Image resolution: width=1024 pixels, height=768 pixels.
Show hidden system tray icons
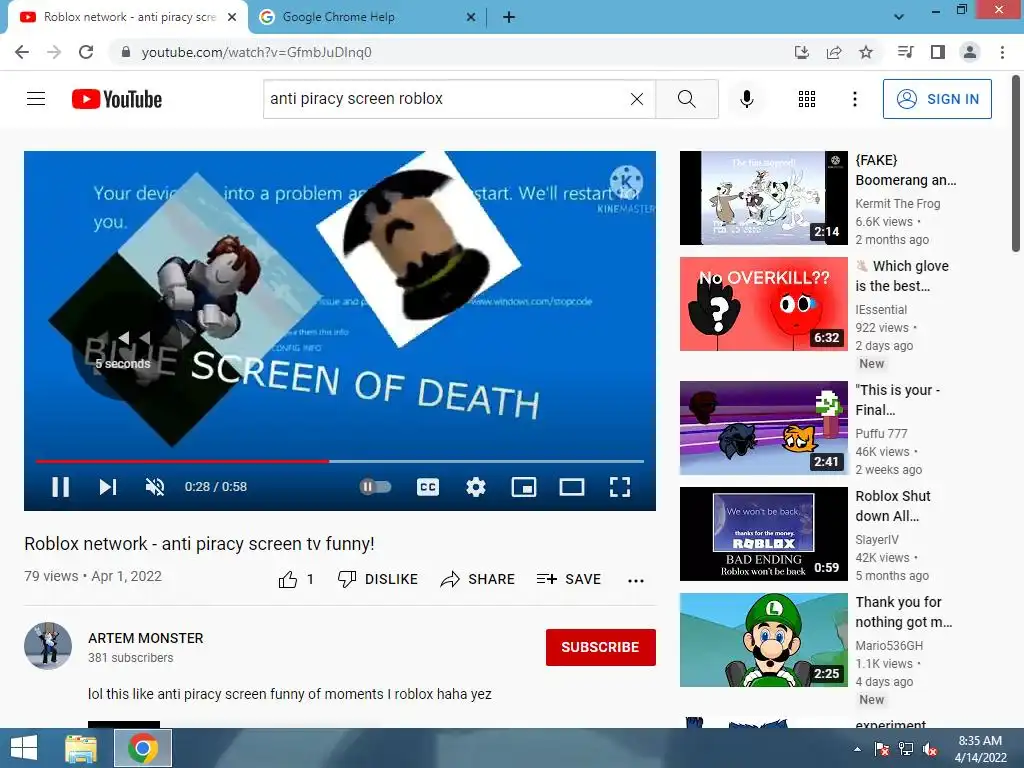pos(857,749)
